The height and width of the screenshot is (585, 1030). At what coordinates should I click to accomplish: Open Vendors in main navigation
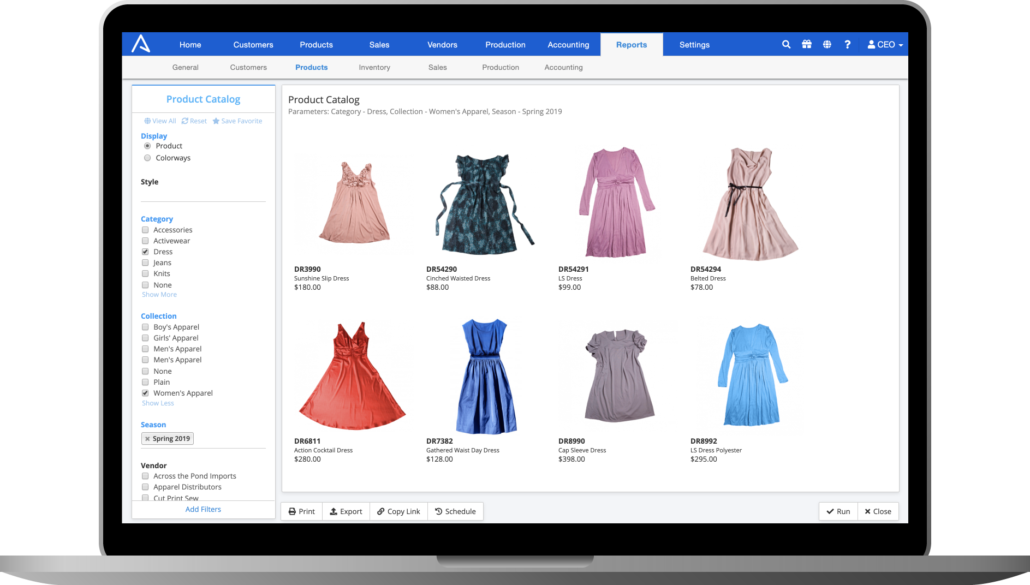click(442, 45)
